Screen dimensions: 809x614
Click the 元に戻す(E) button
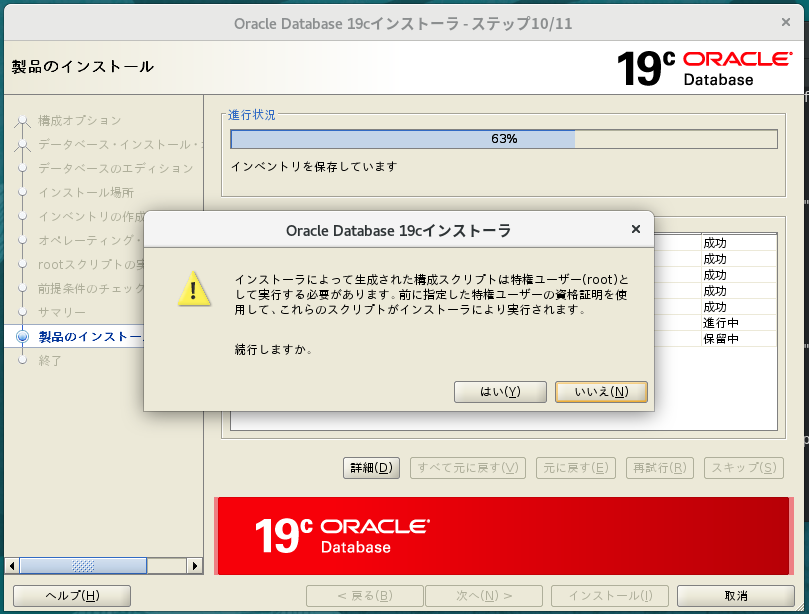click(x=576, y=468)
